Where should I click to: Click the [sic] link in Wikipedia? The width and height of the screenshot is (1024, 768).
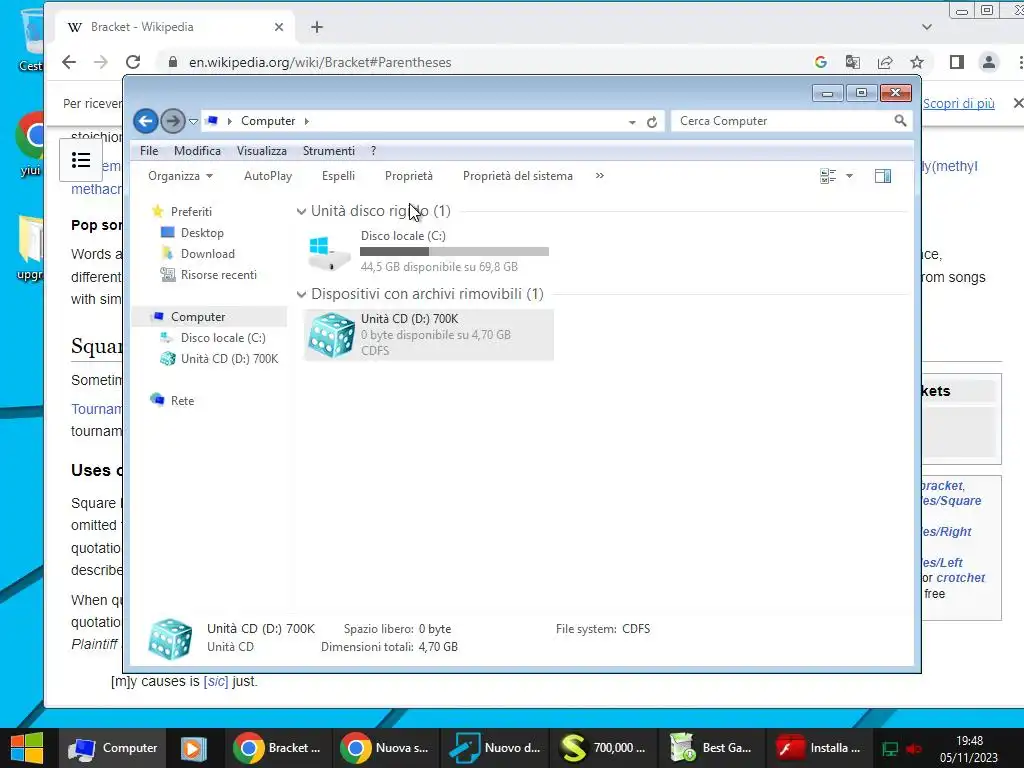[x=216, y=681]
